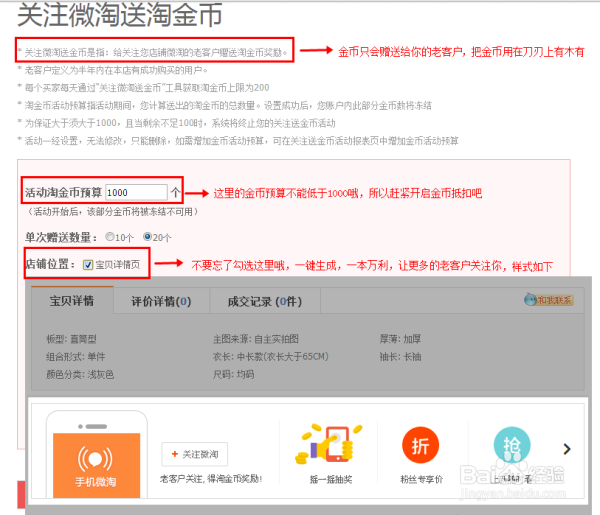Open the 成交记录 (0件) tab
The image size is (600, 515).
point(265,302)
